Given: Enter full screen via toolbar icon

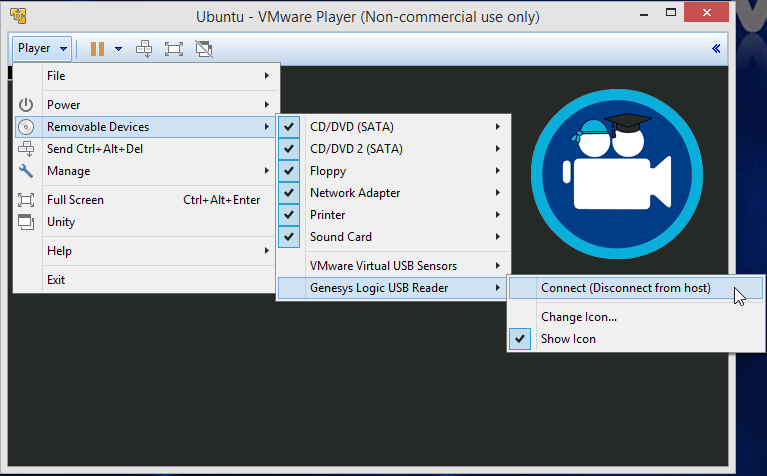Looking at the screenshot, I should point(174,48).
